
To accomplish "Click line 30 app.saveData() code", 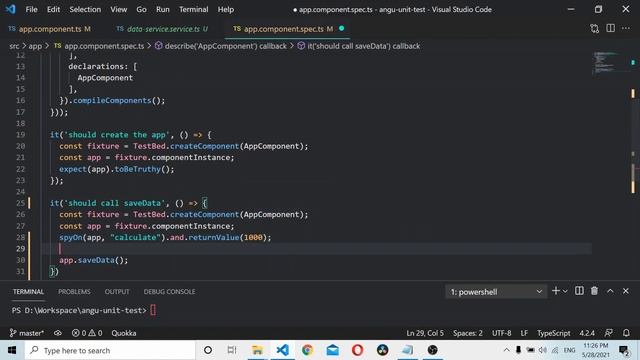I will [93, 260].
